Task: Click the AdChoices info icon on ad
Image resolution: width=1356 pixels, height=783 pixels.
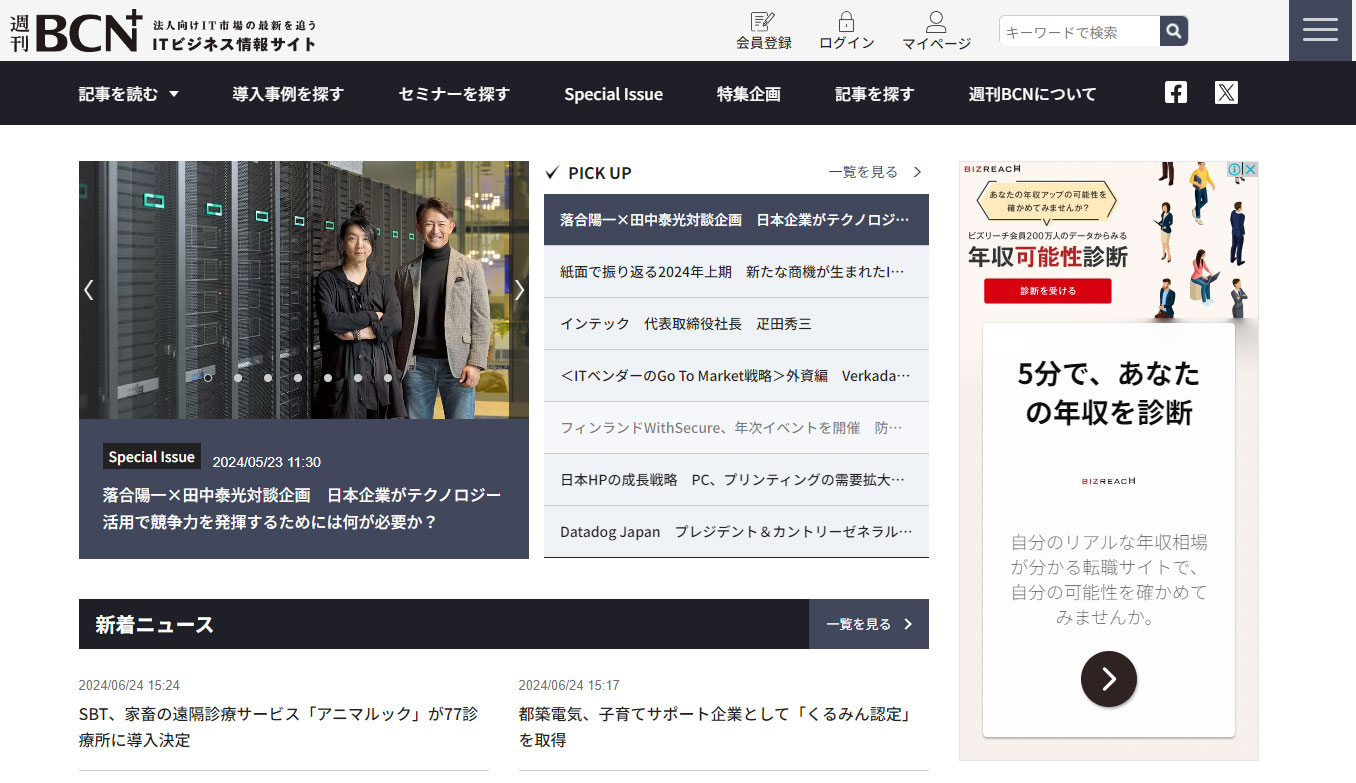Action: 1235,170
